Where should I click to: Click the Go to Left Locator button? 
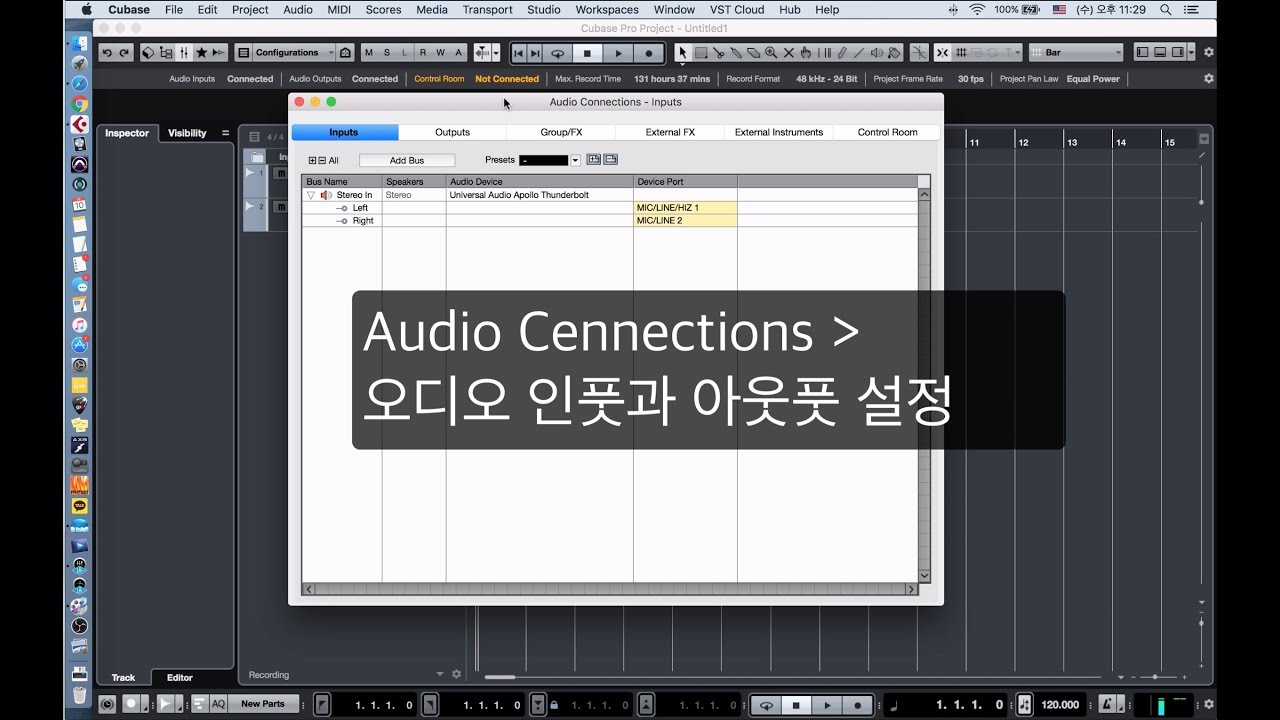518,53
